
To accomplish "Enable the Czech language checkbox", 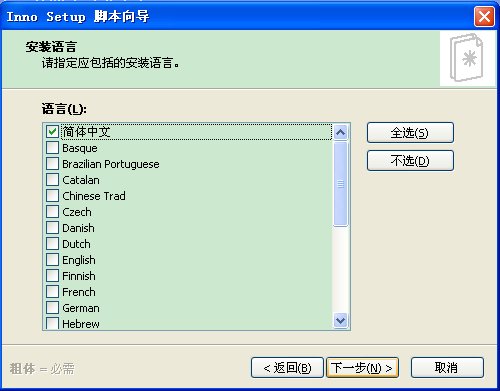I will coord(52,212).
